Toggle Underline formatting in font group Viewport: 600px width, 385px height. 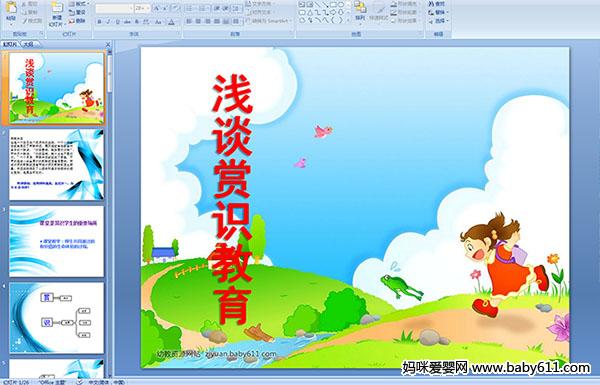117,22
